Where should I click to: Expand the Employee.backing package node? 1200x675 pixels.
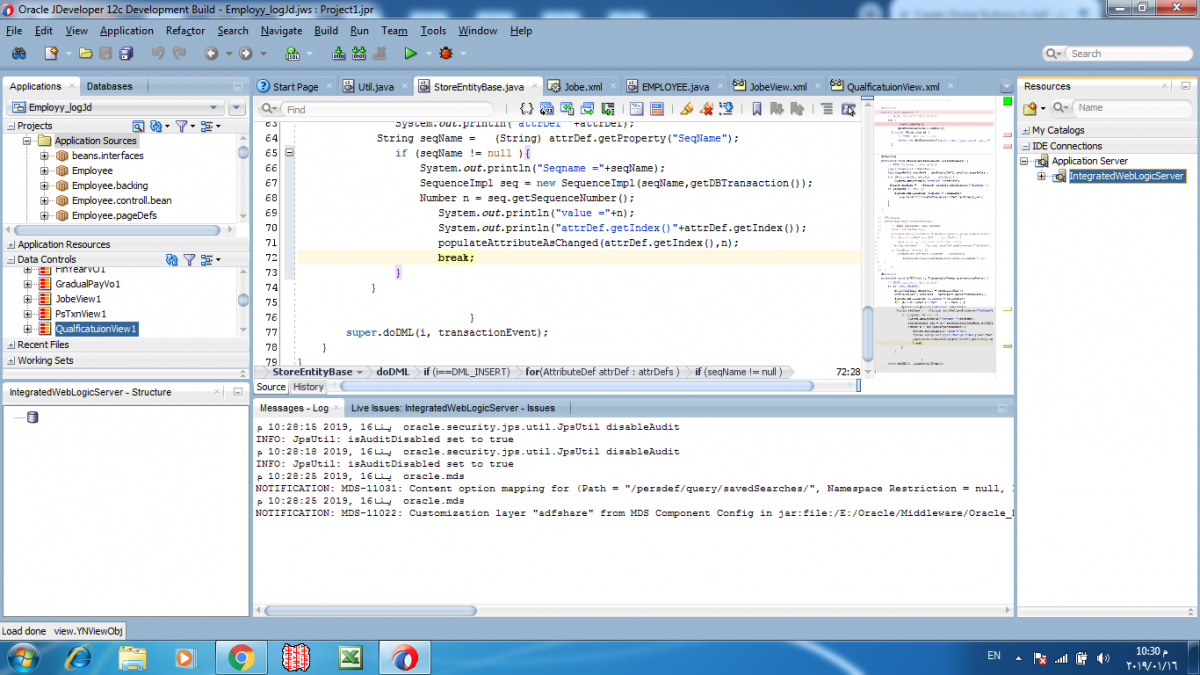coord(45,186)
